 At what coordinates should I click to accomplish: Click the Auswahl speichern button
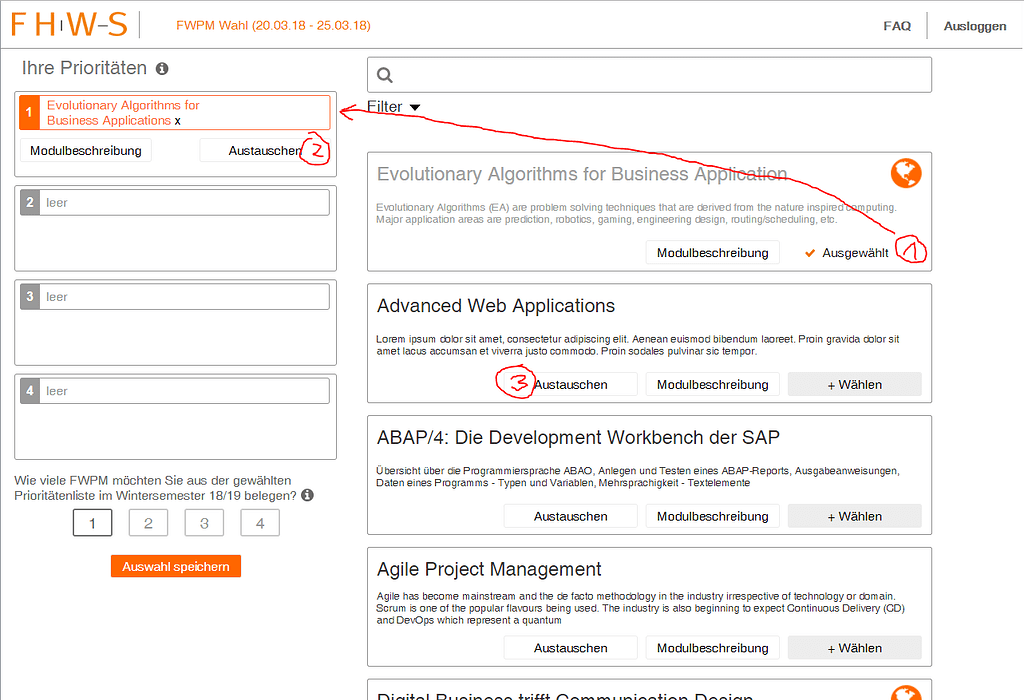175,565
